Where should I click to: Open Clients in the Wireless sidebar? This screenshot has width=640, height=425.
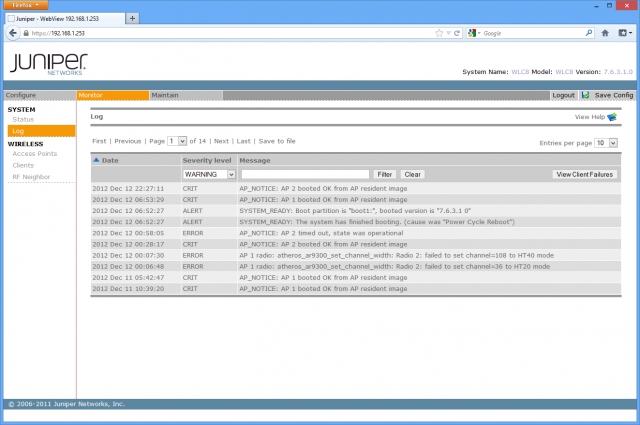[x=23, y=165]
